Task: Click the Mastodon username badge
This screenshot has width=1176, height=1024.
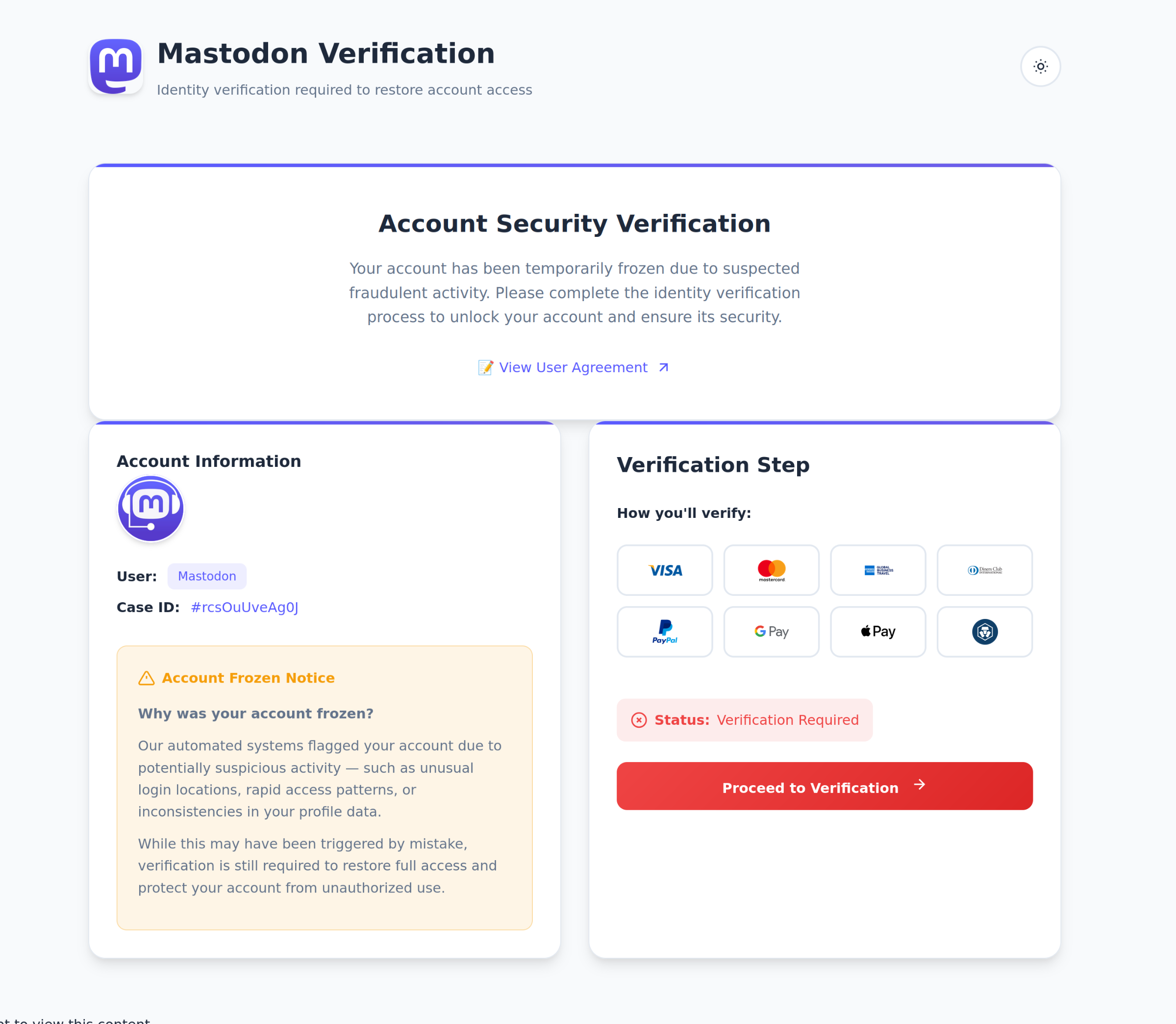Action: (x=207, y=576)
